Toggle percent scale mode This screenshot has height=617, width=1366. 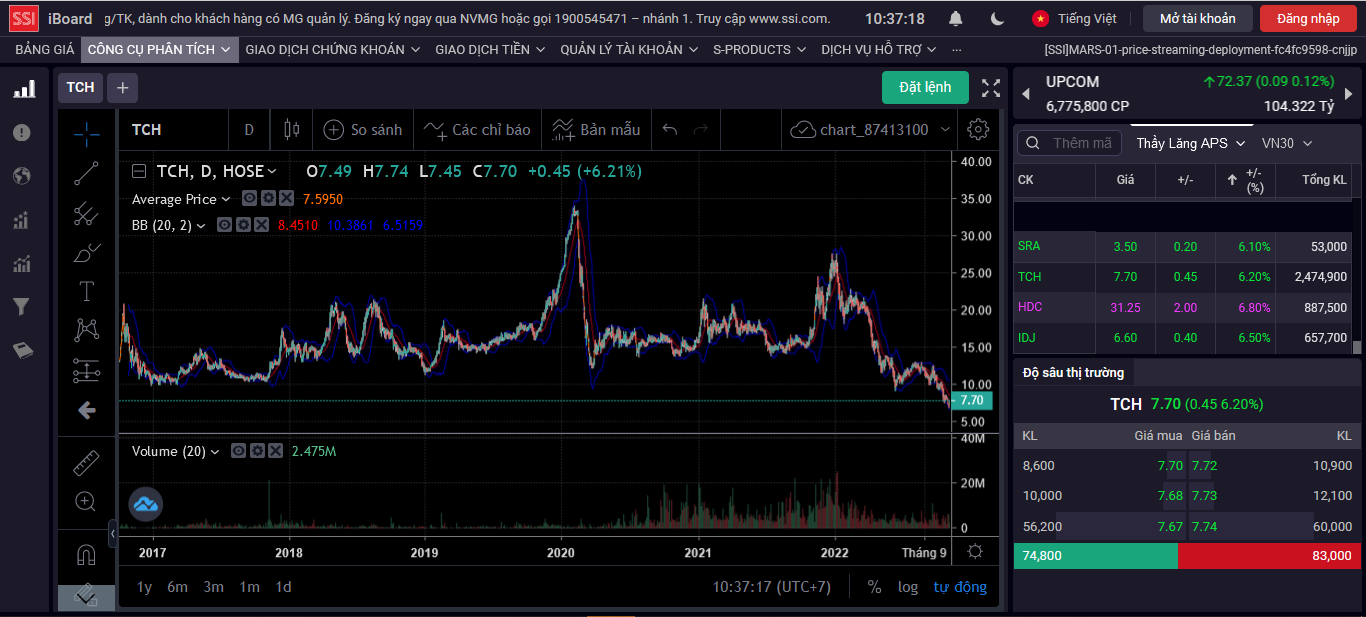[x=874, y=587]
